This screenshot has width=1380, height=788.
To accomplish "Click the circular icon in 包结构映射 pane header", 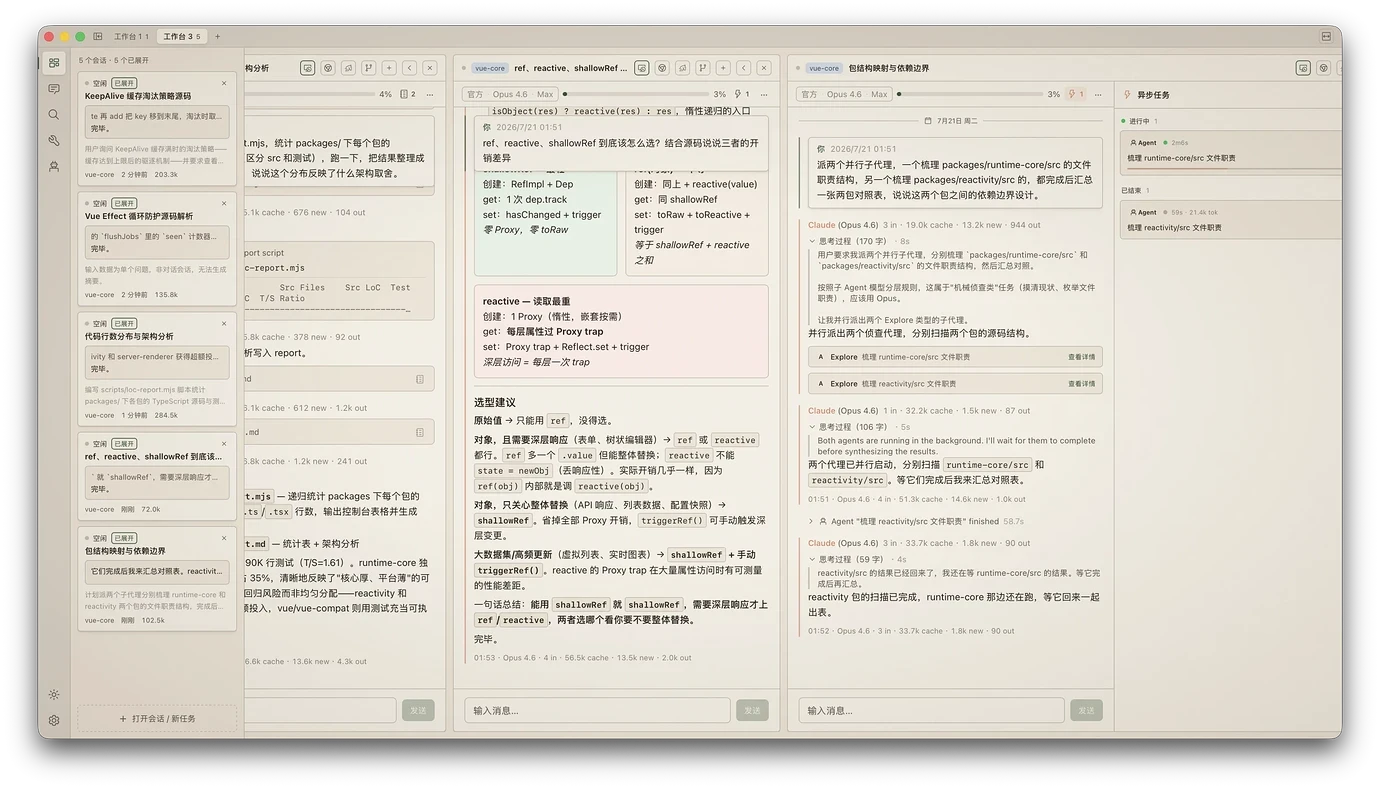I will tap(1323, 68).
